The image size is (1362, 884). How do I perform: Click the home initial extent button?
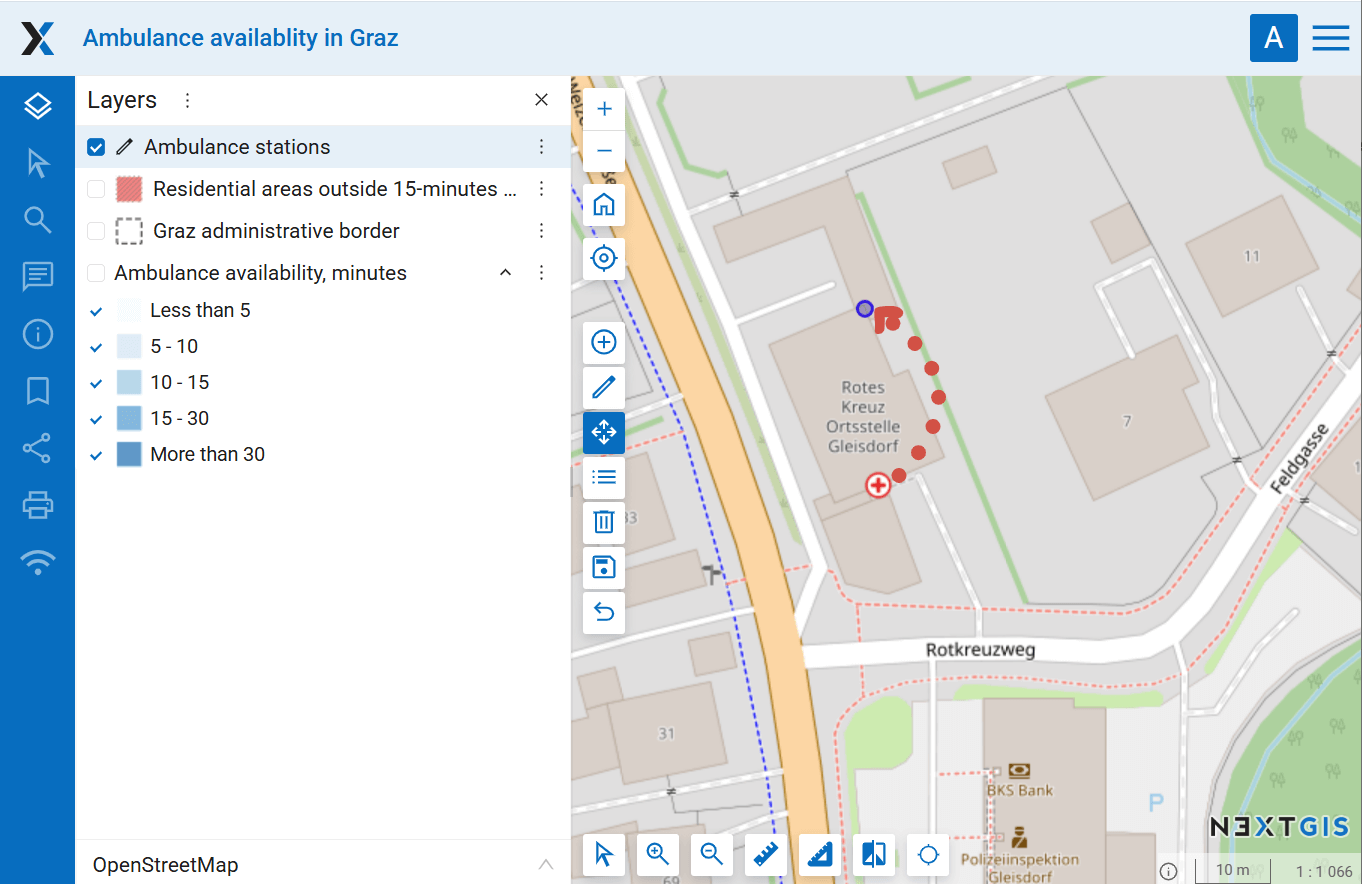(x=604, y=205)
